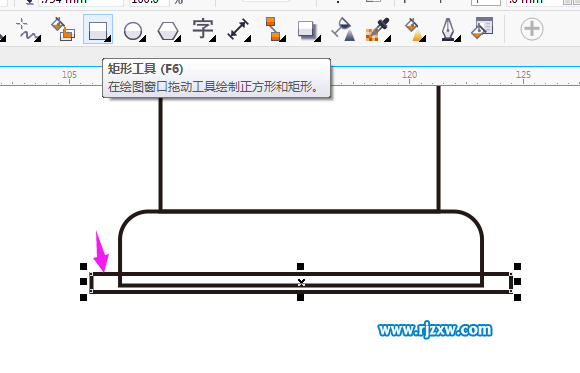Select the Rectangle tool (F6)
The width and height of the screenshot is (580, 373).
(x=98, y=30)
